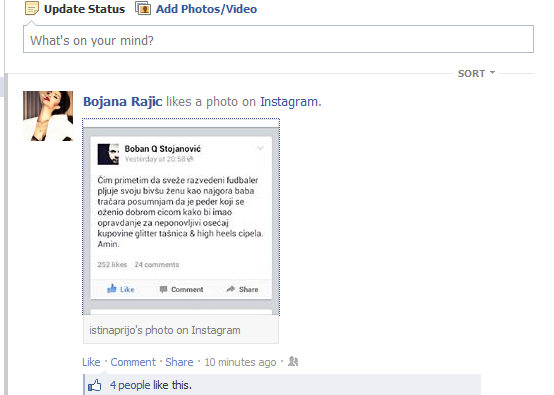Select the thumbs-up icon beside the likes count
The image size is (554, 395).
95,385
